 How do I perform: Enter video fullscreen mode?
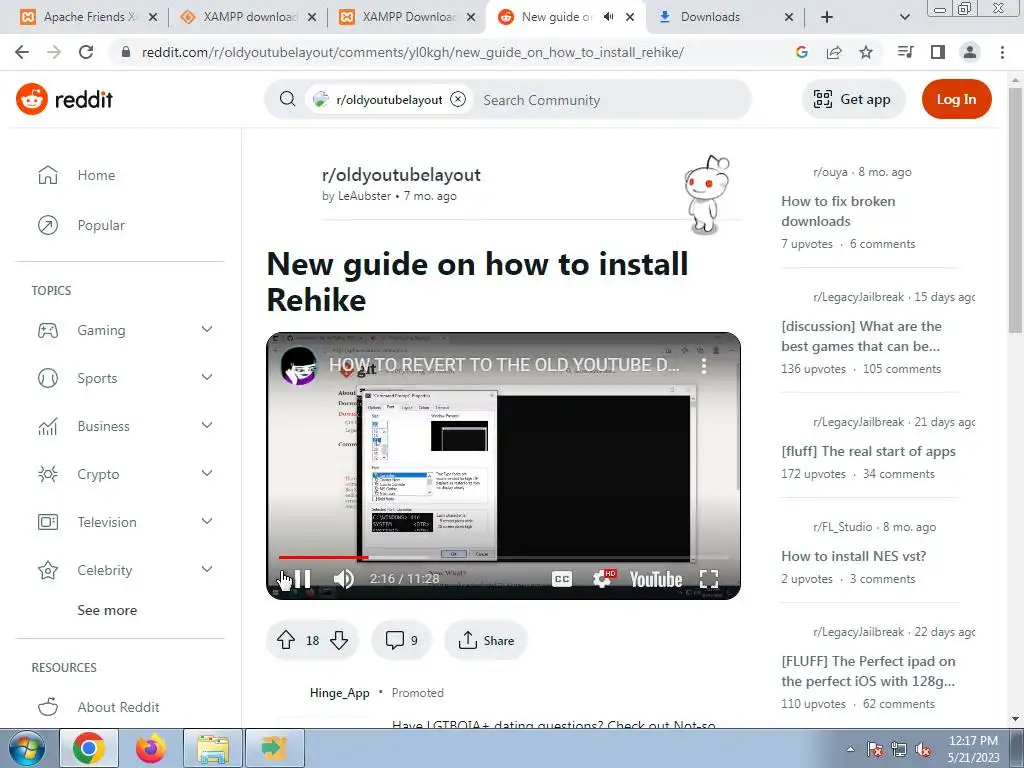[x=709, y=579]
